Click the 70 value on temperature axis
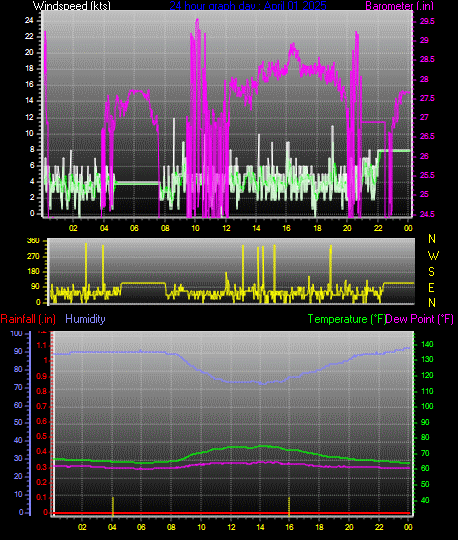Viewport: 458px width, 540px height. [x=425, y=453]
